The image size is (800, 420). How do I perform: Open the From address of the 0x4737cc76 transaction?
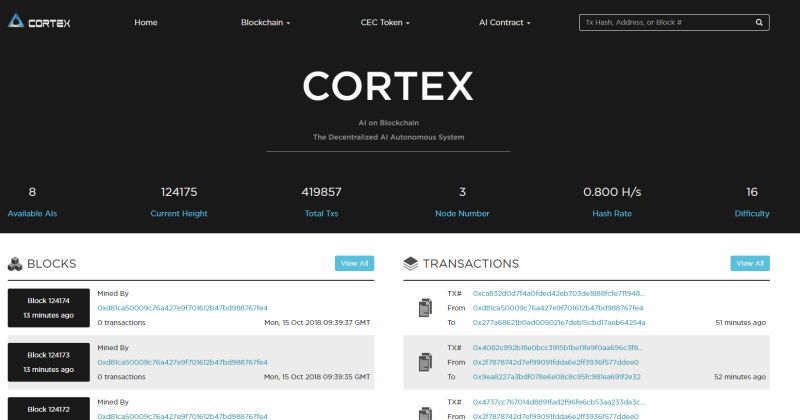point(556,416)
